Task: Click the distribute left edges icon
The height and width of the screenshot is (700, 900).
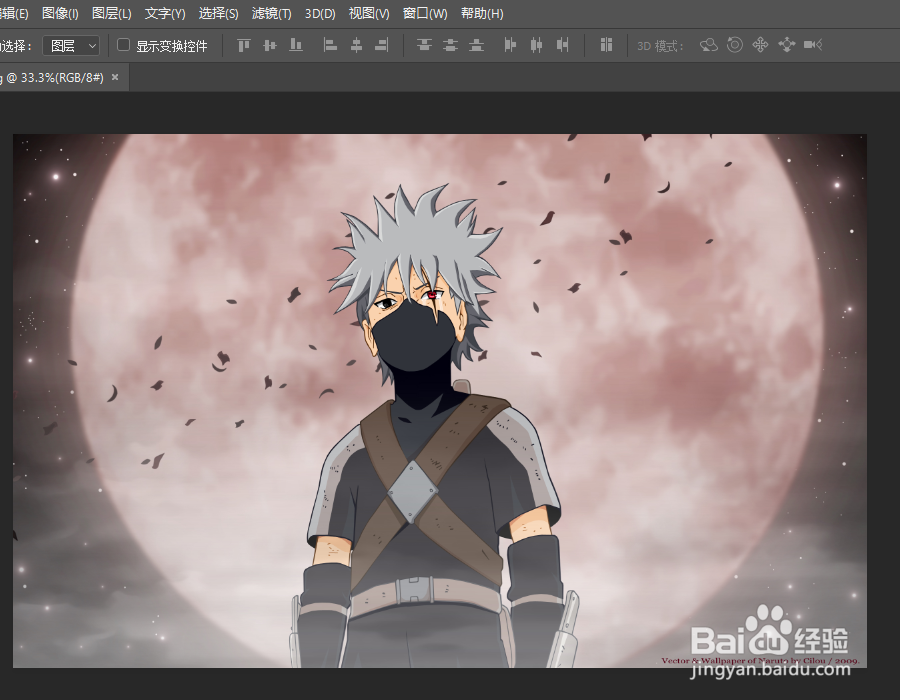Action: [x=510, y=45]
